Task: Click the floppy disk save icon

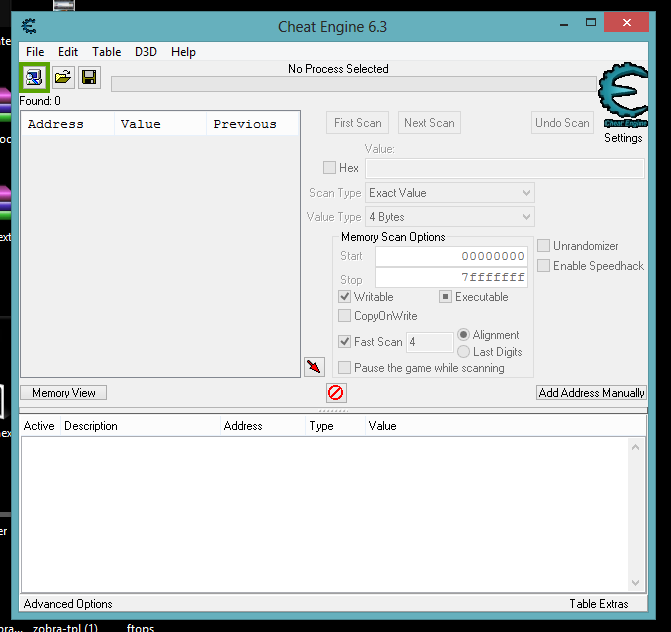Action: [89, 77]
